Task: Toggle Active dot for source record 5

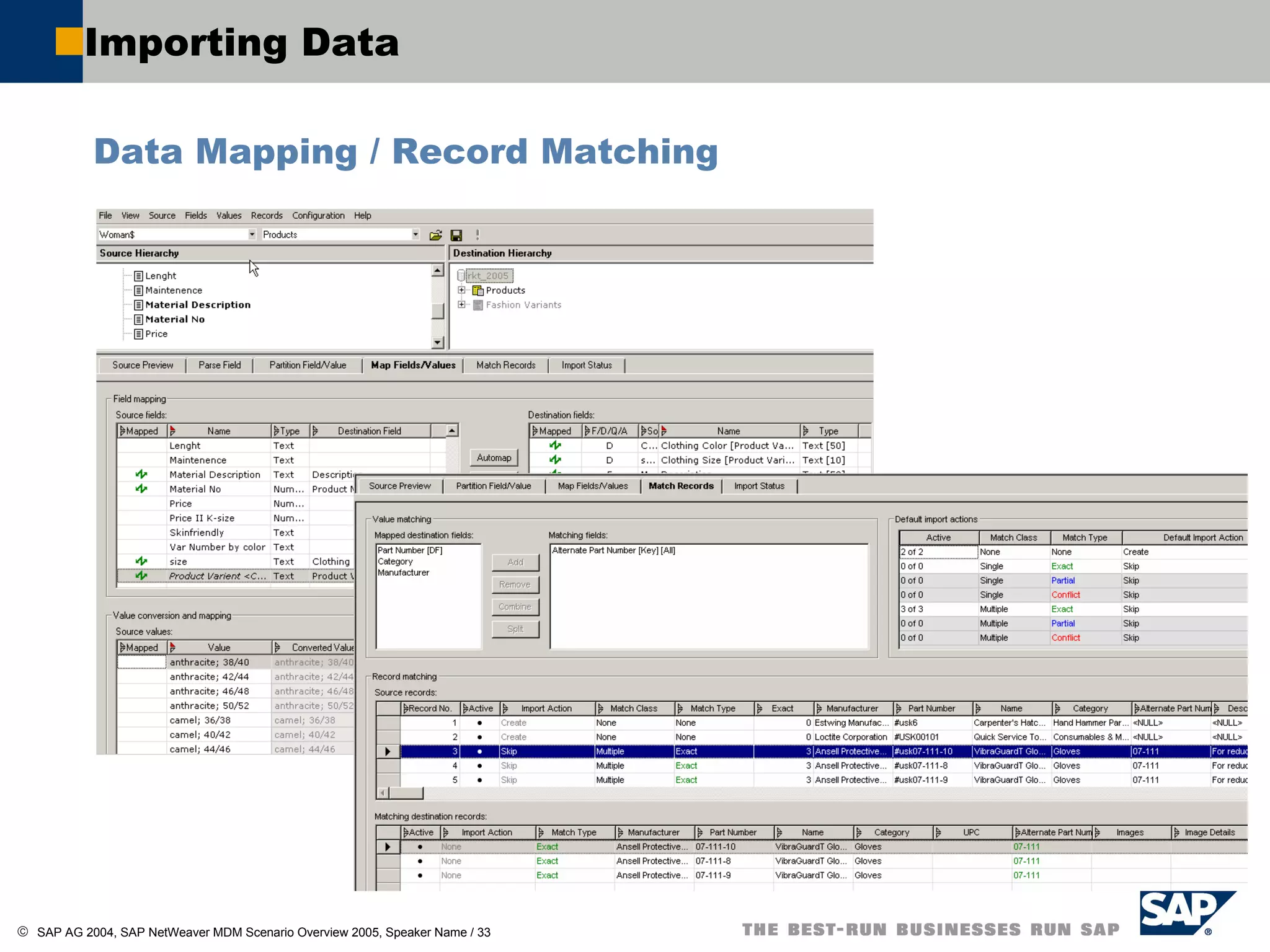Action: click(x=479, y=780)
